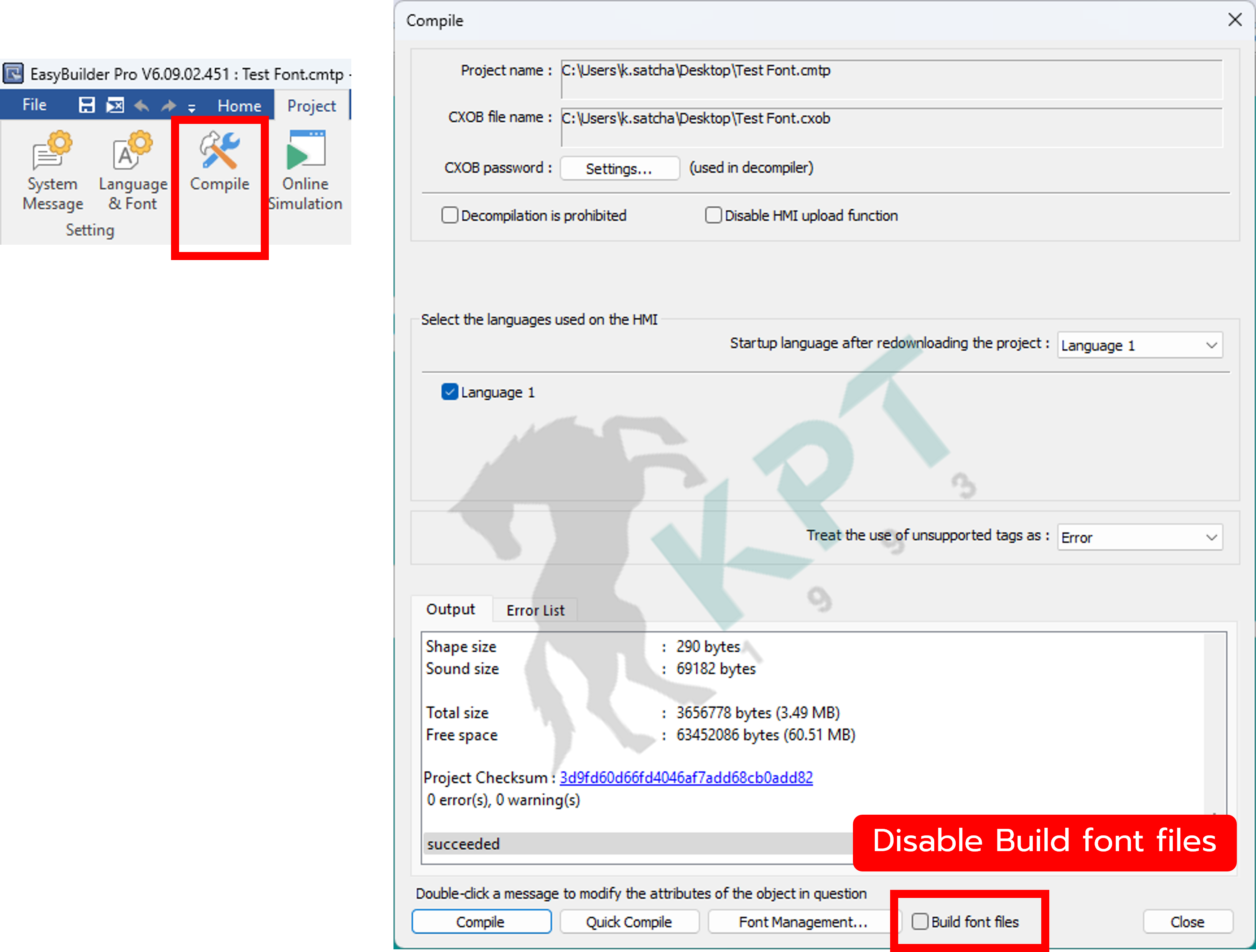Click the 'Shape size' output row
Screen dimensions: 1256x952
(583, 647)
